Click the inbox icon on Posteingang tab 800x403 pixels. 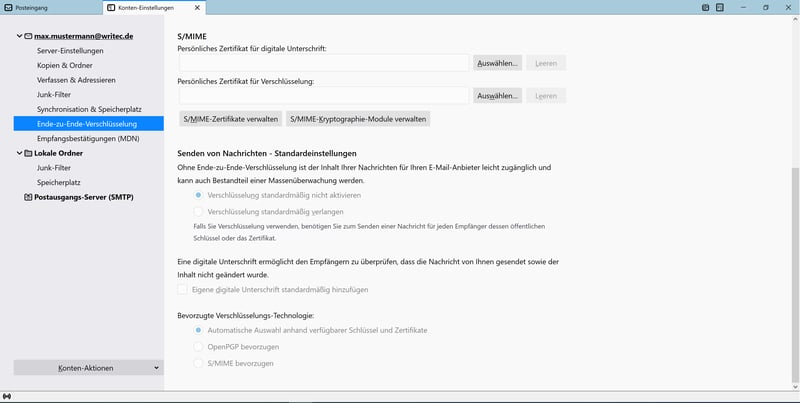coord(8,7)
